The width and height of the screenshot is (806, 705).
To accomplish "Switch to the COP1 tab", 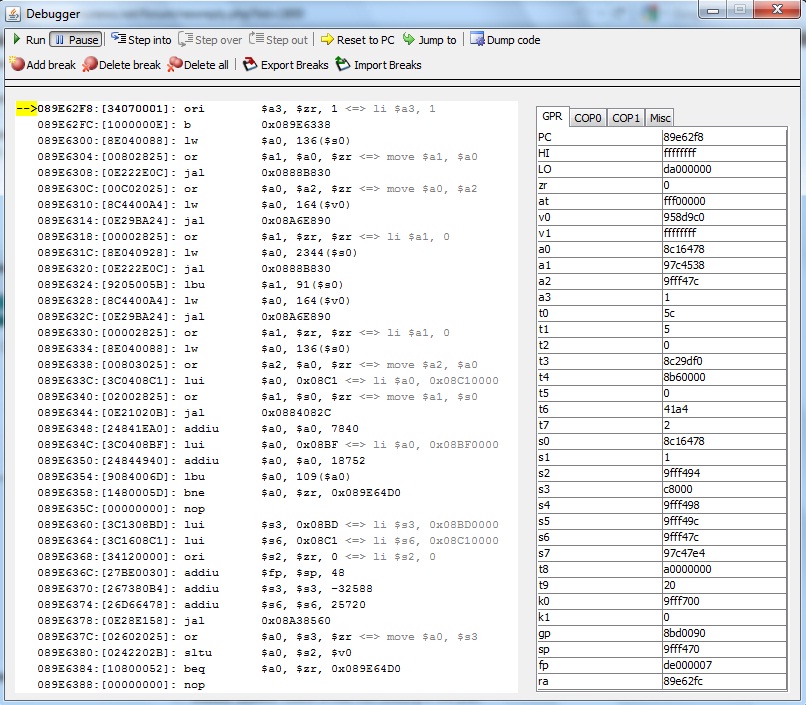I will (626, 117).
